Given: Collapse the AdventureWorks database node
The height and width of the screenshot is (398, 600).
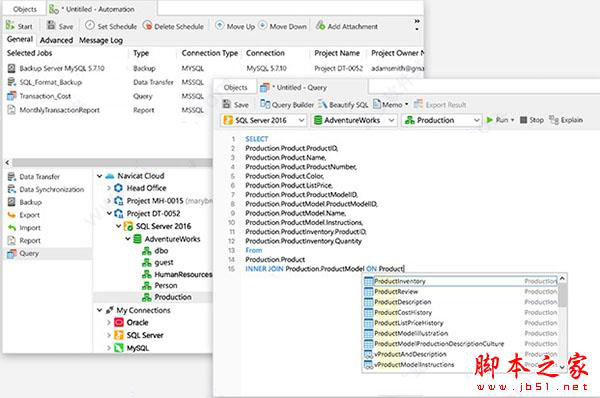Looking at the screenshot, I should (128, 239).
